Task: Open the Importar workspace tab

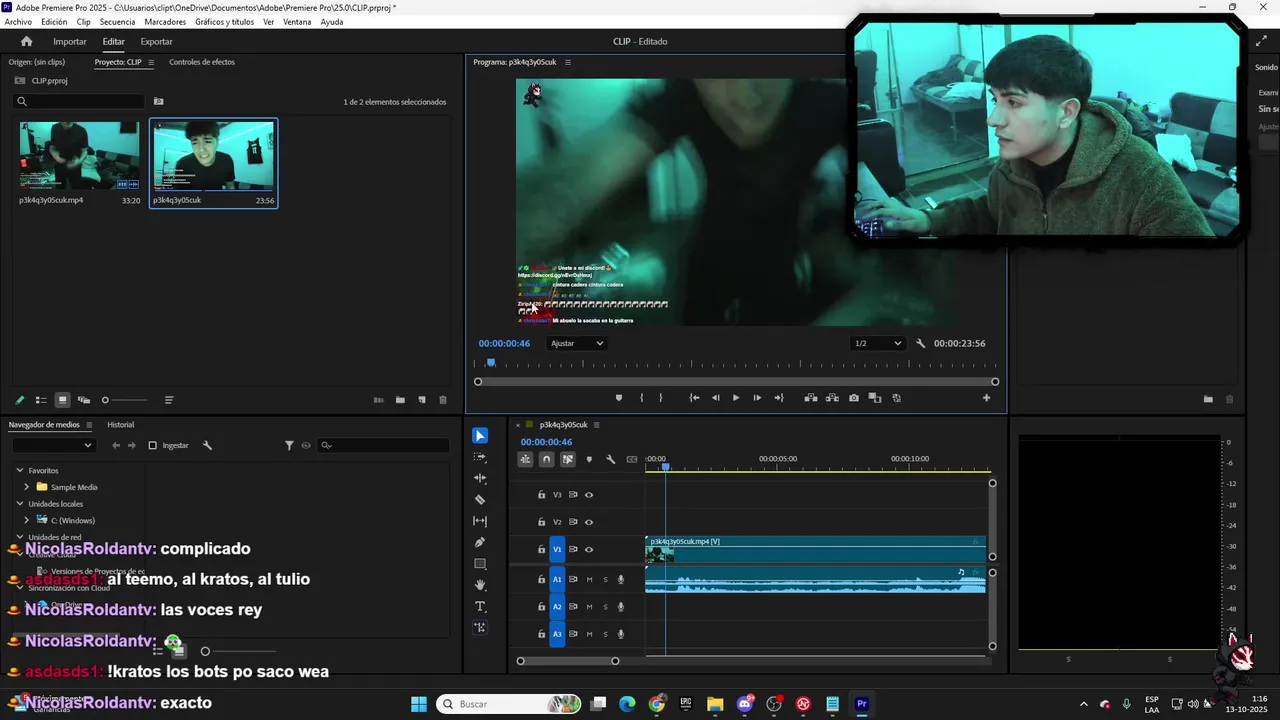Action: point(70,41)
